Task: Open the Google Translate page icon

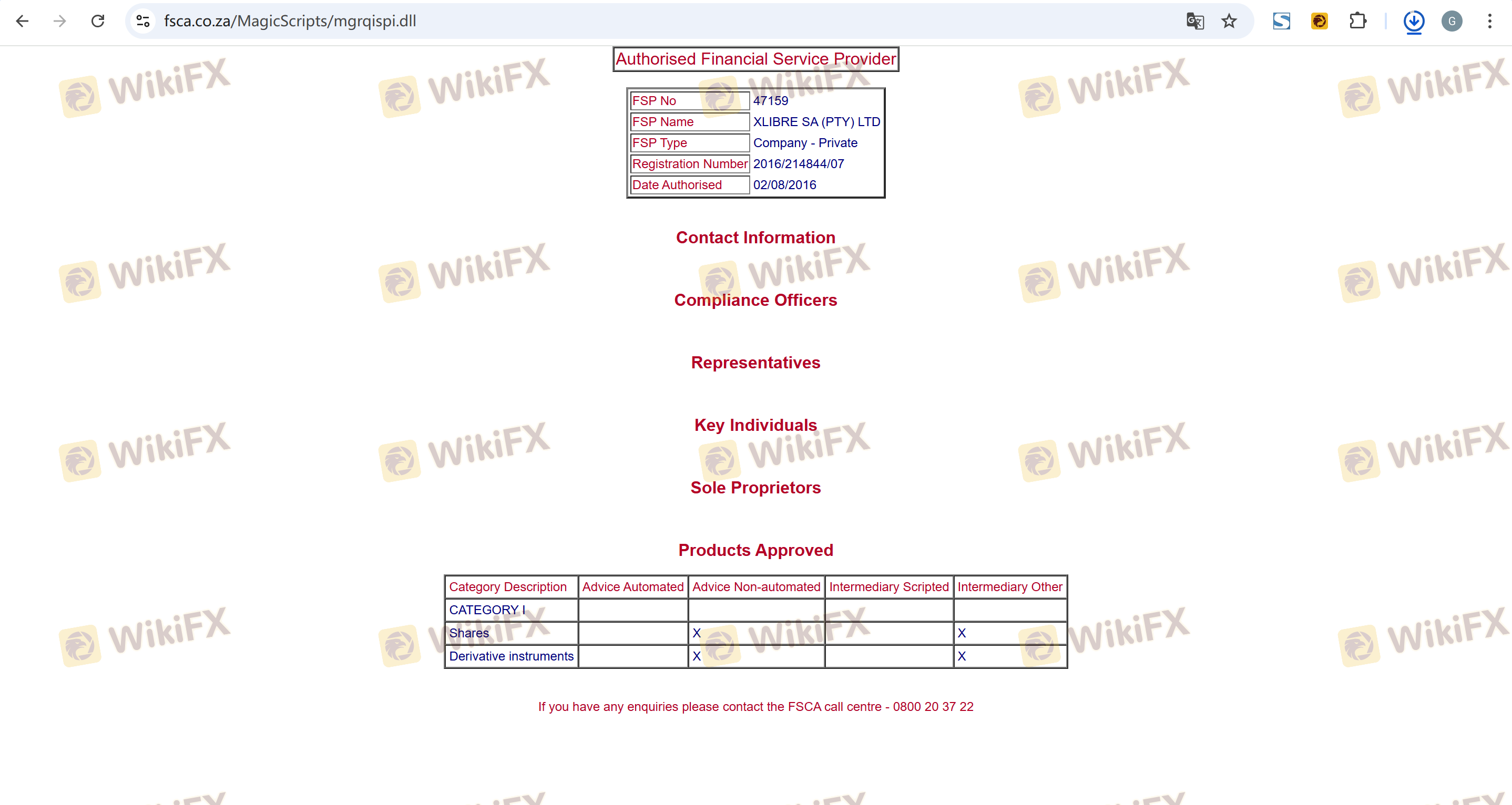Action: [x=1195, y=21]
